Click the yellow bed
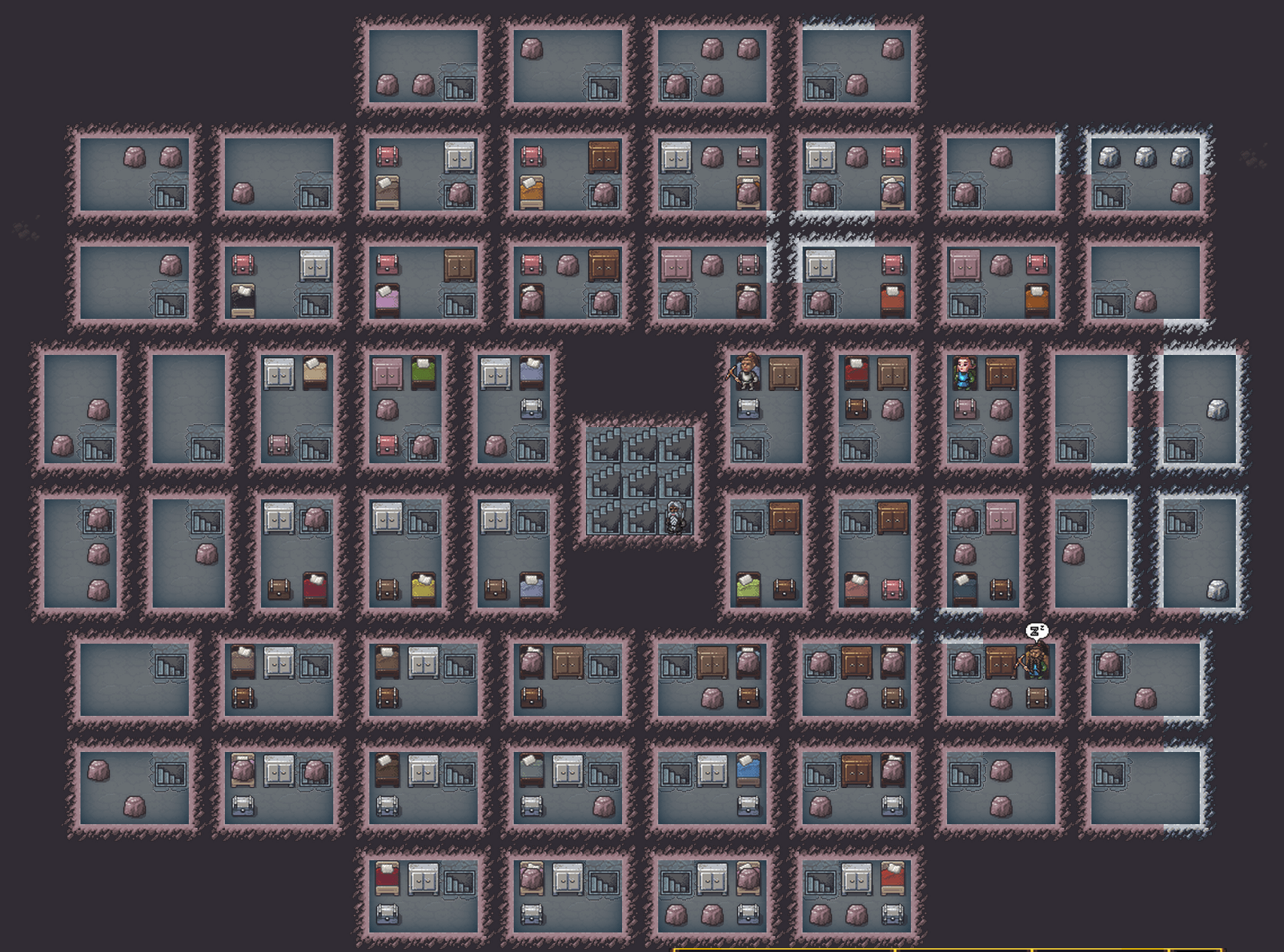The width and height of the screenshot is (1284, 952). point(423,589)
